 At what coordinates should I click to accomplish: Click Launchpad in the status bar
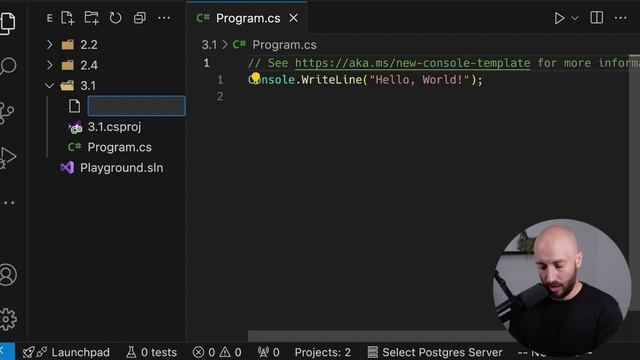tap(66, 352)
